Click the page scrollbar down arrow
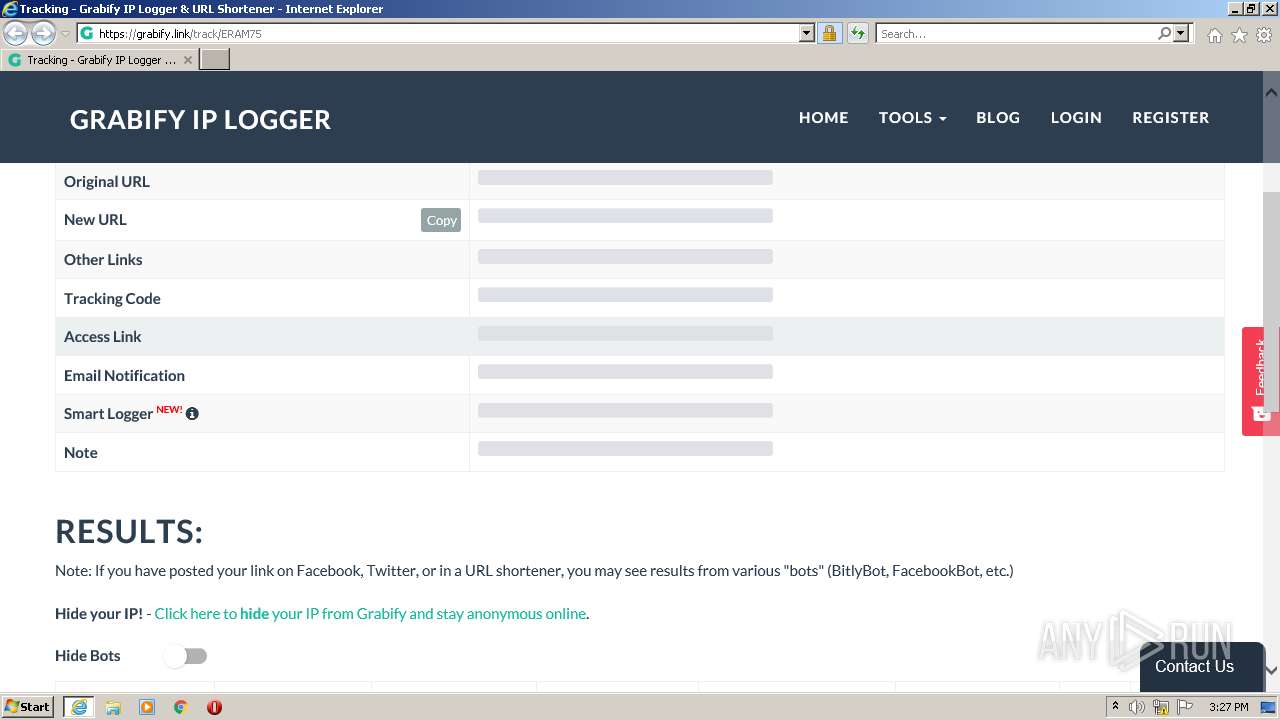This screenshot has height=720, width=1280. 1271,670
